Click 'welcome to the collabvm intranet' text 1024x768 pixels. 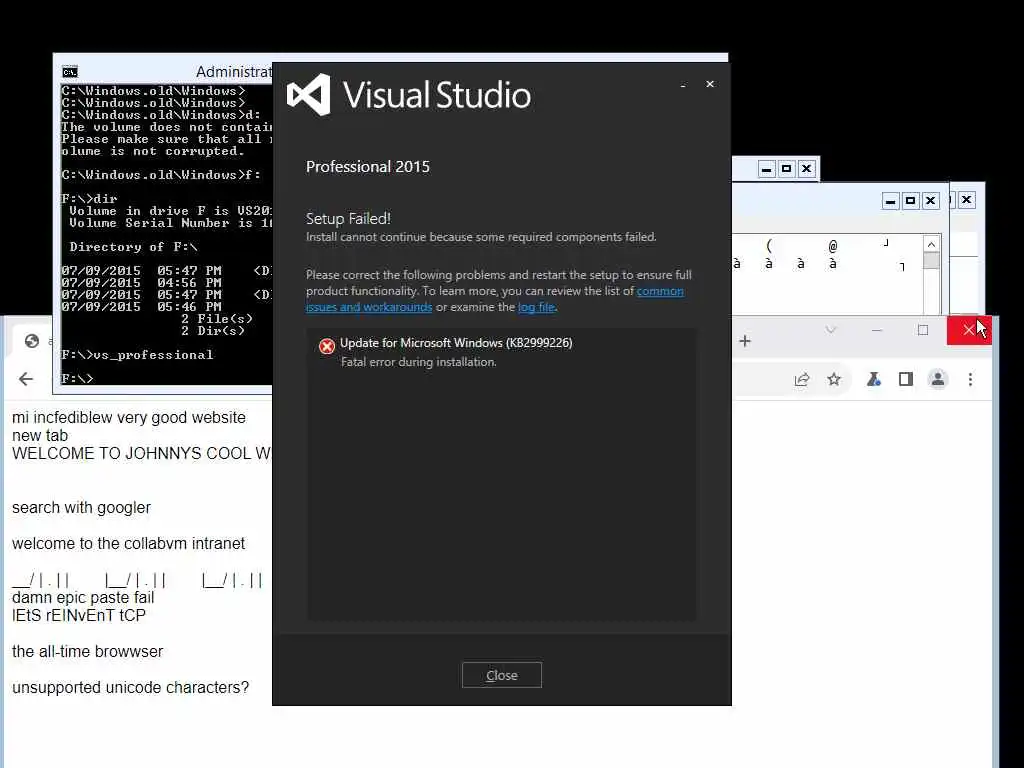click(x=128, y=543)
